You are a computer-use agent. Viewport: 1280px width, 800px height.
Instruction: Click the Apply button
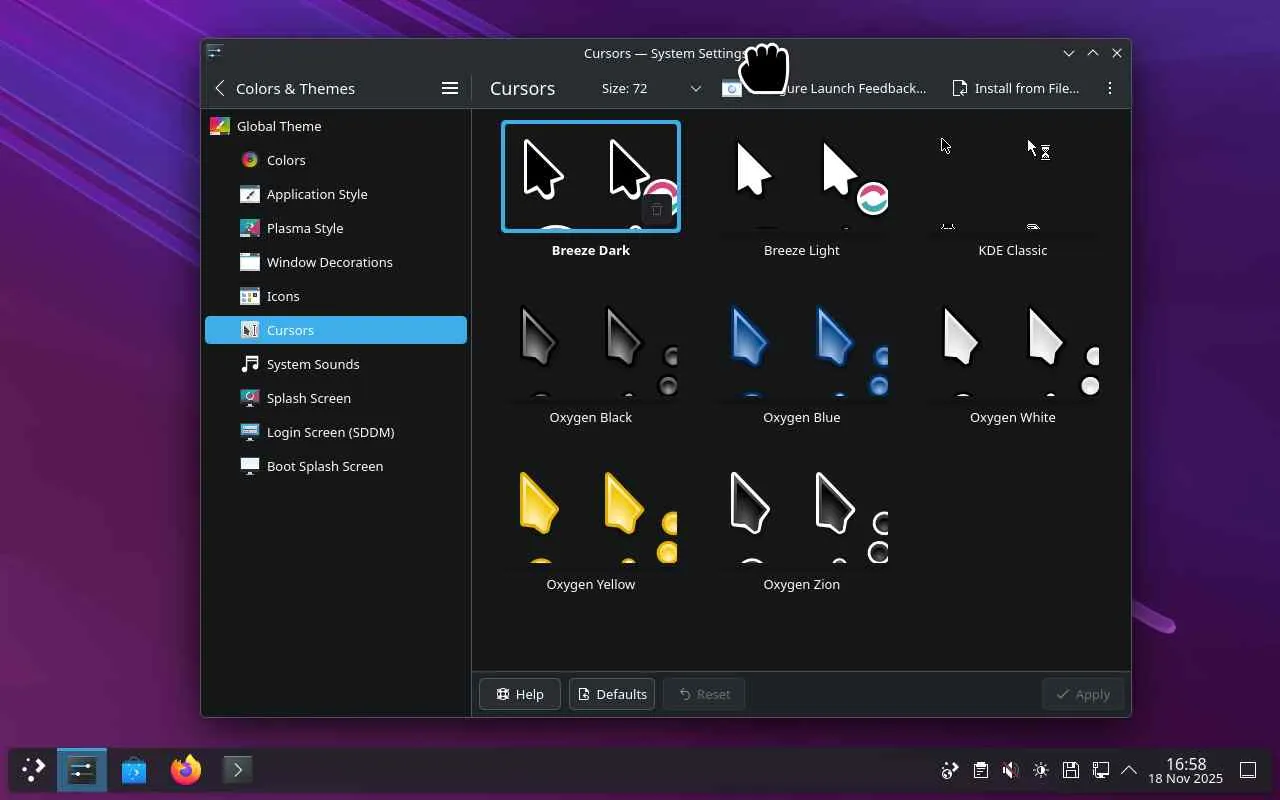pyautogui.click(x=1083, y=694)
